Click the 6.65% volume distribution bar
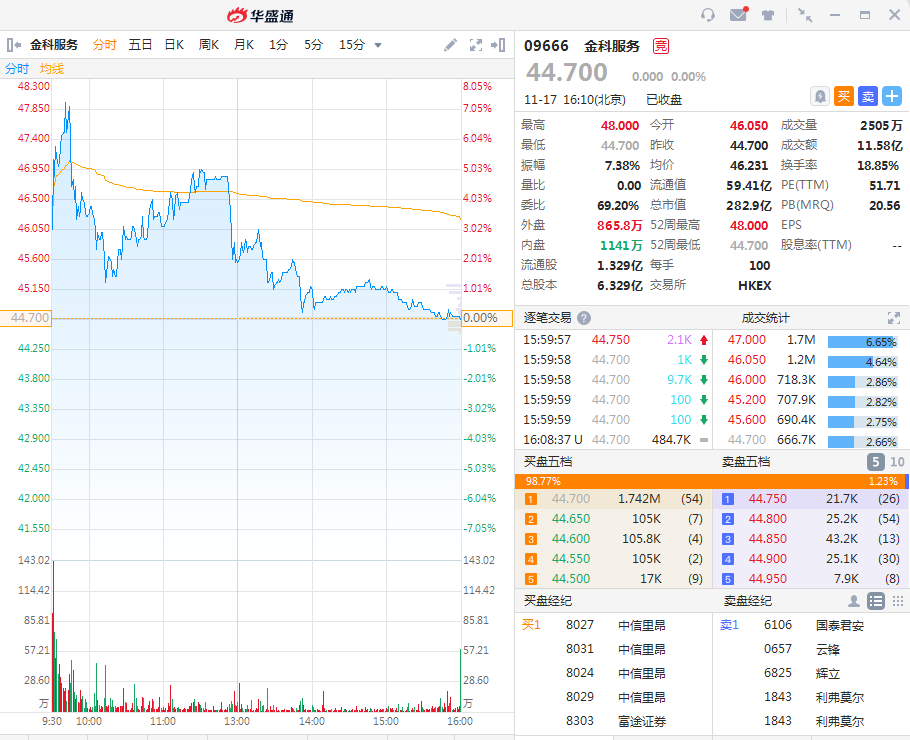This screenshot has height=740, width=910. pyautogui.click(x=862, y=342)
